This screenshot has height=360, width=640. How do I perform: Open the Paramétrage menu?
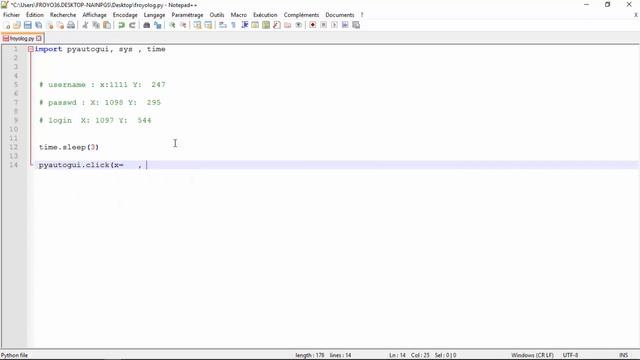(187, 15)
